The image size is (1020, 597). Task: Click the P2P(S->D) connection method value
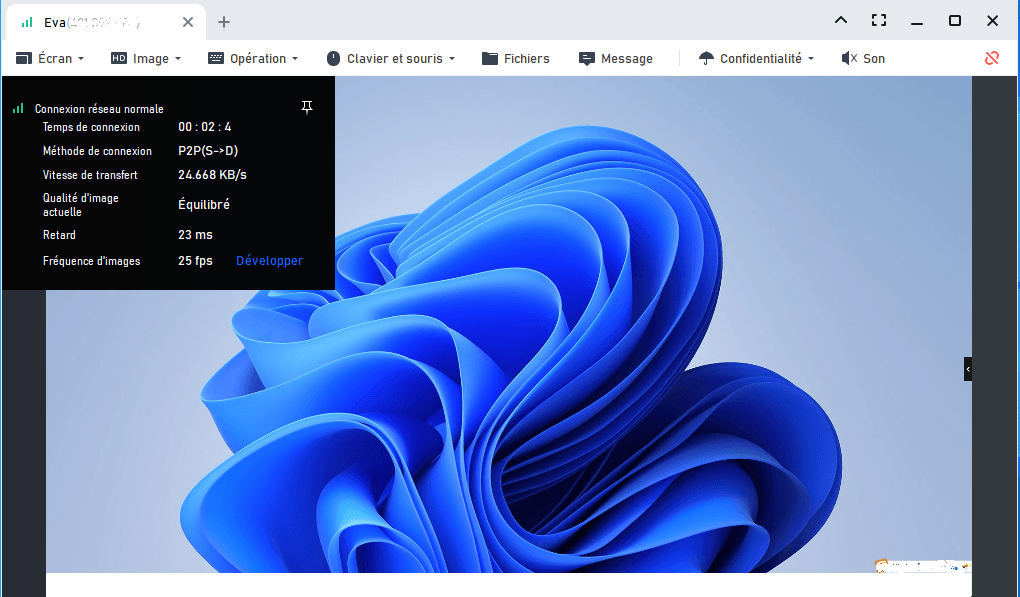pyautogui.click(x=208, y=151)
